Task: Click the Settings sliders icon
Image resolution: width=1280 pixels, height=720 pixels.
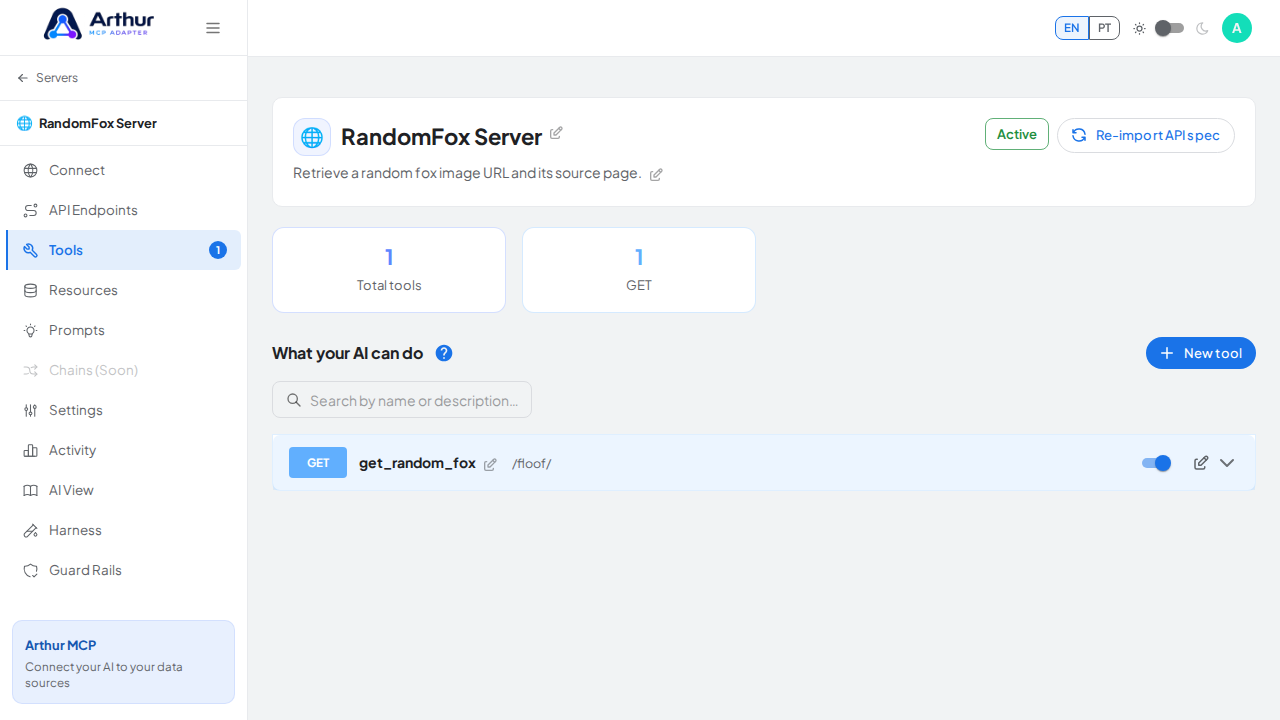Action: 30,410
